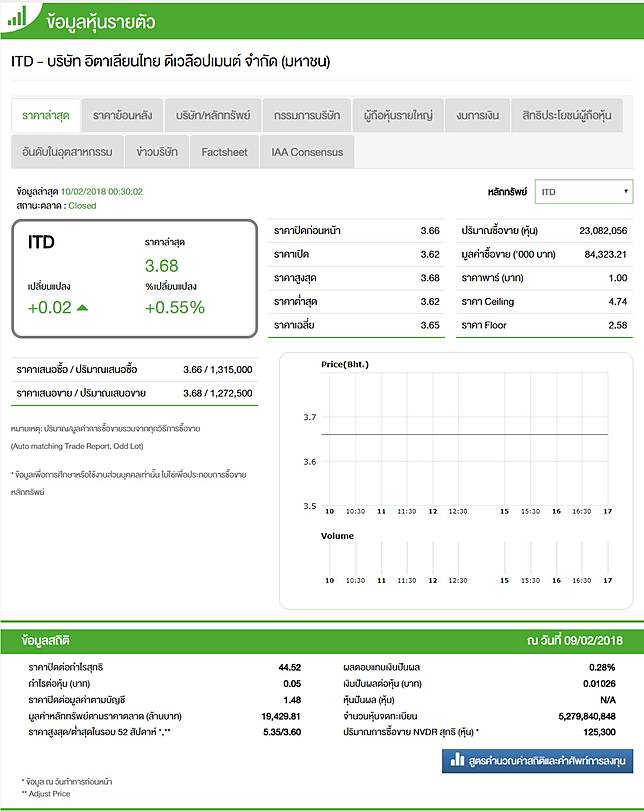Image resolution: width=644 pixels, height=811 pixels.
Task: Switch to ผู้ถือหุ้นรายใหญ่ tab
Action: (398, 115)
